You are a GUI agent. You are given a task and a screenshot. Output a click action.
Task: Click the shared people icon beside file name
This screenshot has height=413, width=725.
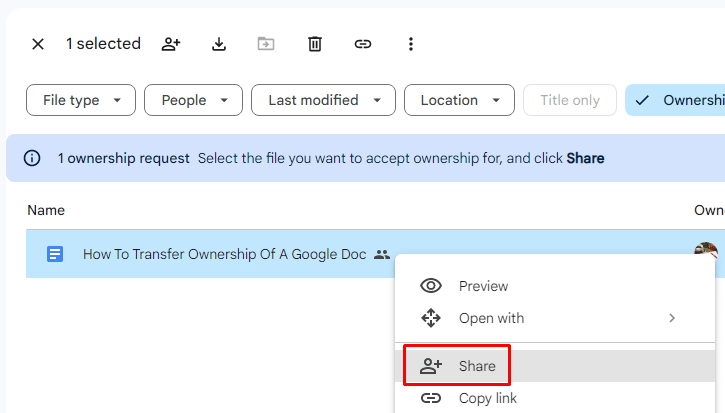pos(381,255)
